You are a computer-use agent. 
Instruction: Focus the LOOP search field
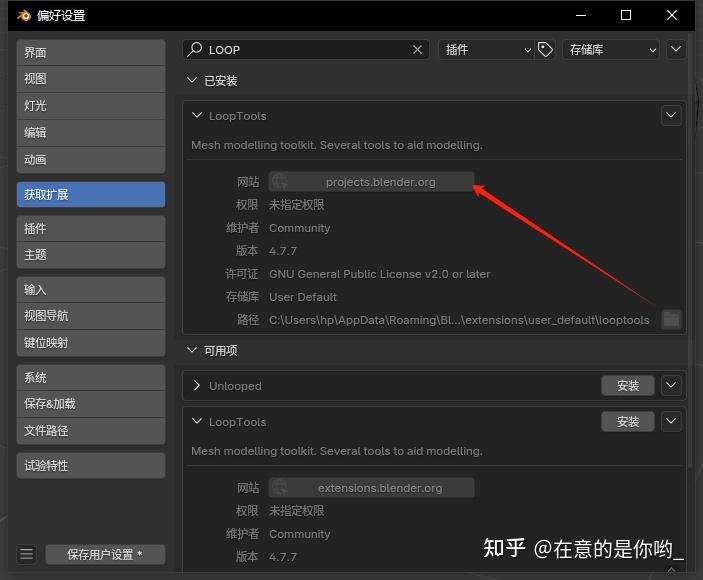306,49
